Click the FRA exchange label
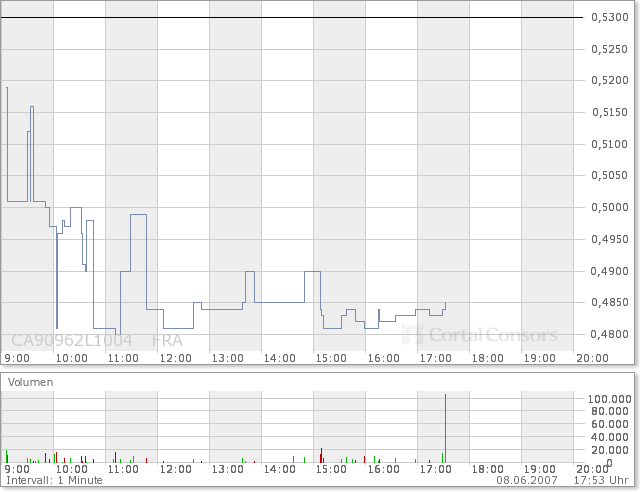Viewport: 640px width, 492px height. click(x=166, y=340)
